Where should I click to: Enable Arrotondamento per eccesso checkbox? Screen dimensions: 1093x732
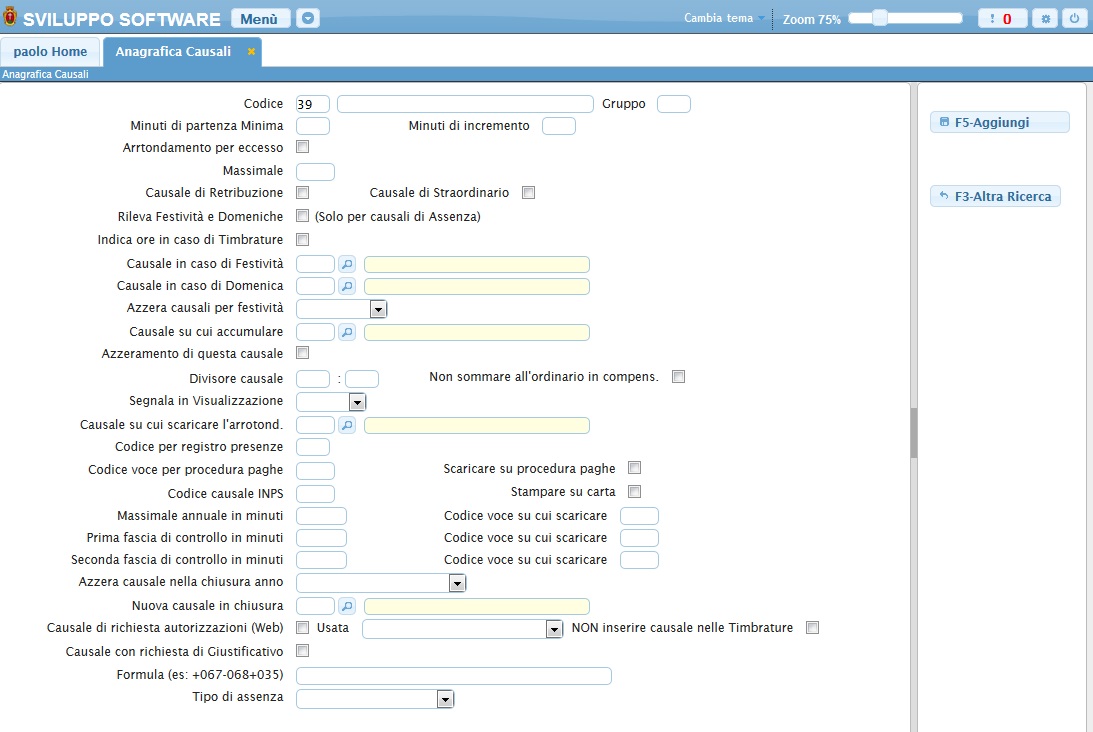(302, 147)
